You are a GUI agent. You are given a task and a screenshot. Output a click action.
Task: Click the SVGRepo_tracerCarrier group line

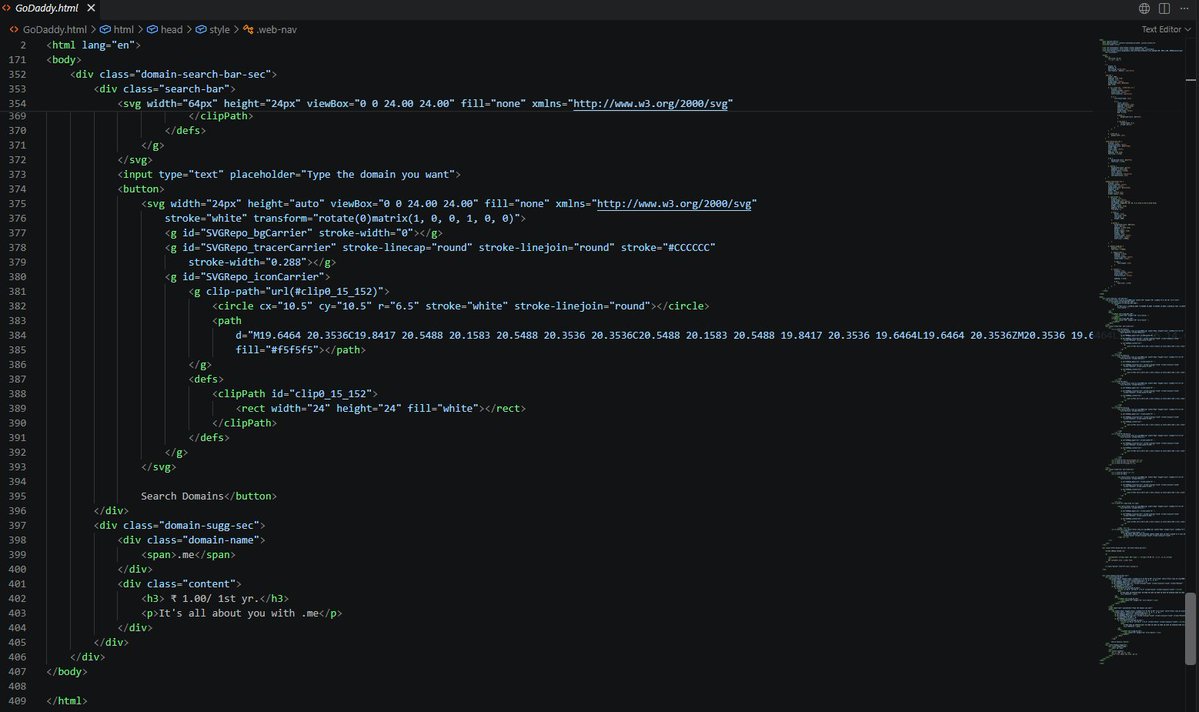point(440,247)
